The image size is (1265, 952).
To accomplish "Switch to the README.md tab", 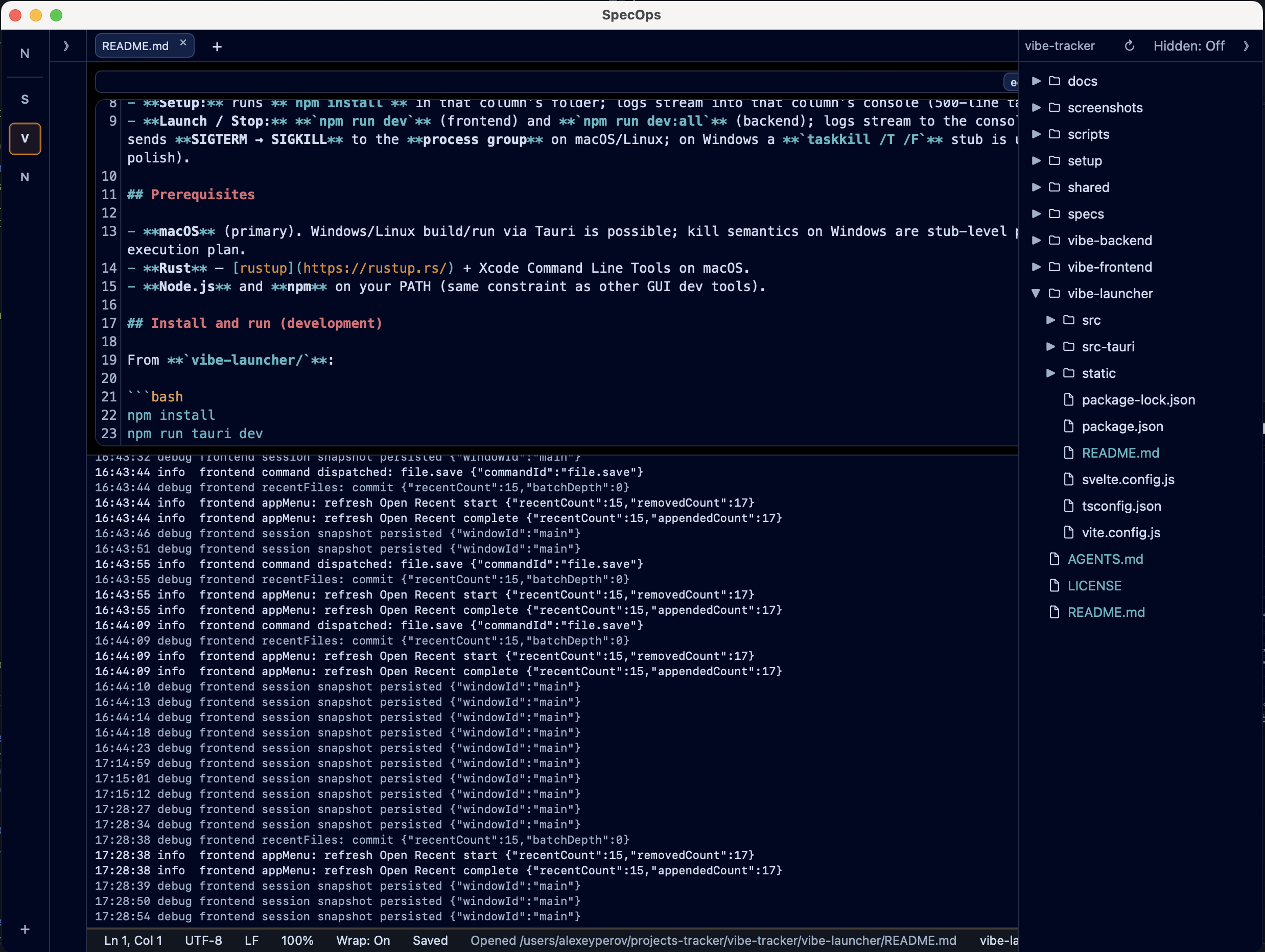I will tap(135, 46).
